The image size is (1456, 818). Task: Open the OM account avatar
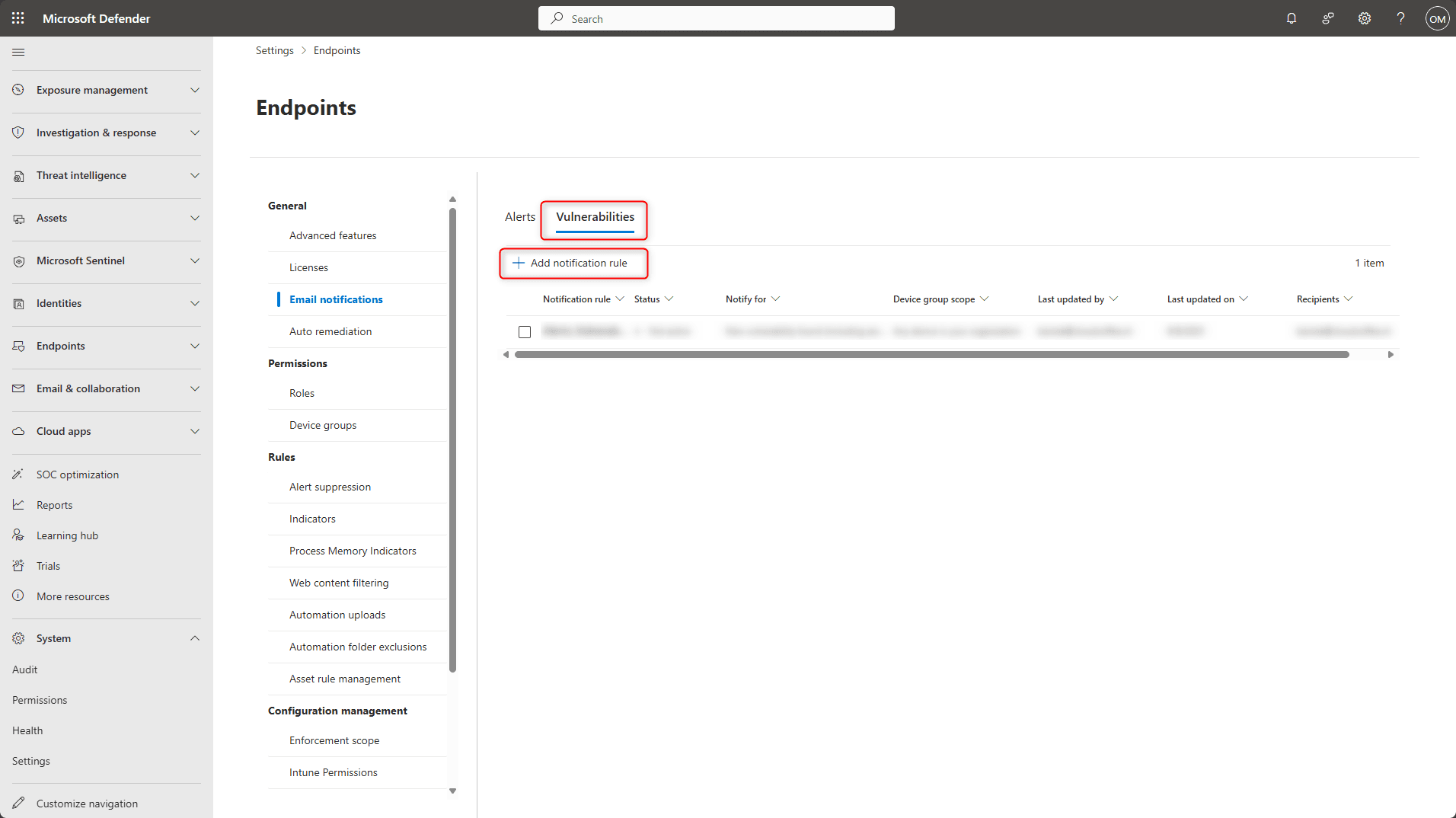(x=1437, y=19)
